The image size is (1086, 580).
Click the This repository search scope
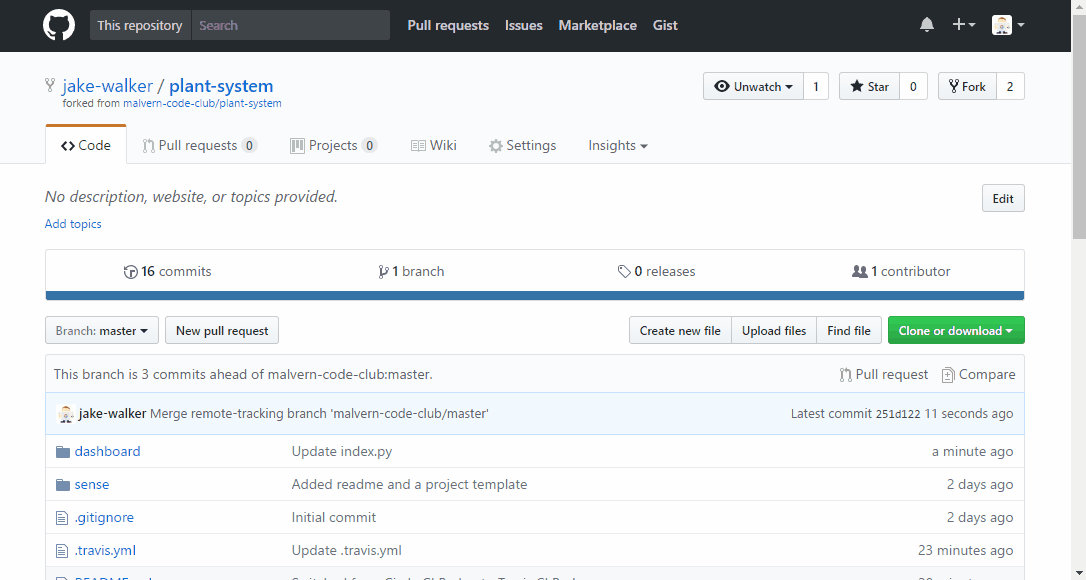pos(140,26)
